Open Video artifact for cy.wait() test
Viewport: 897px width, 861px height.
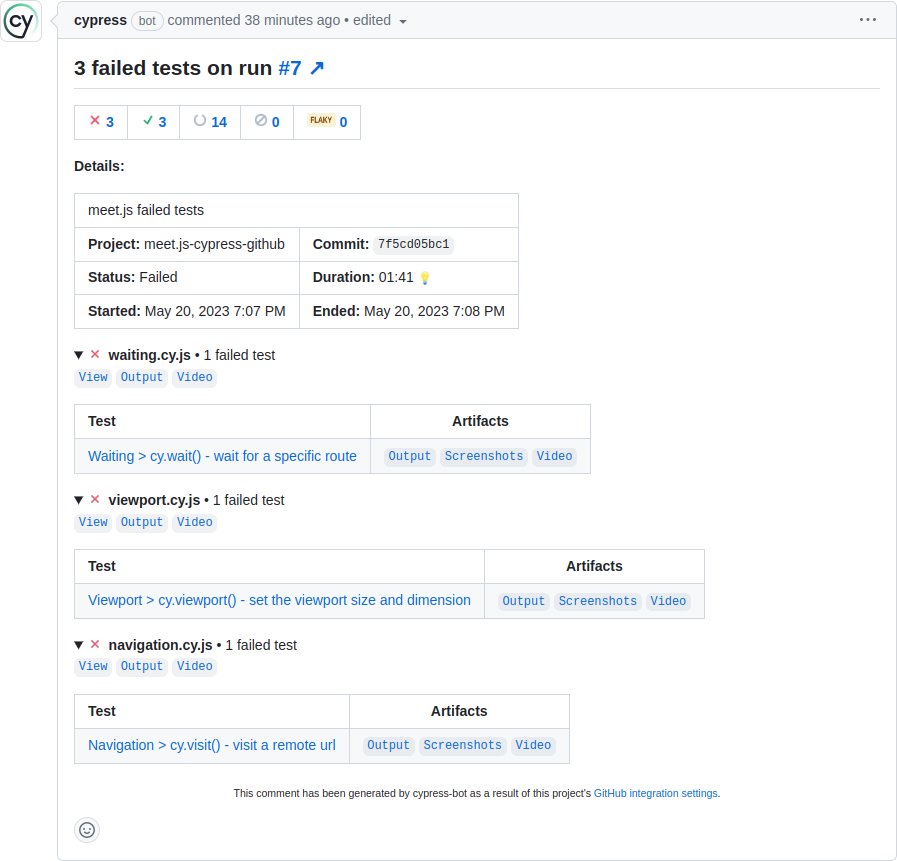coord(554,456)
